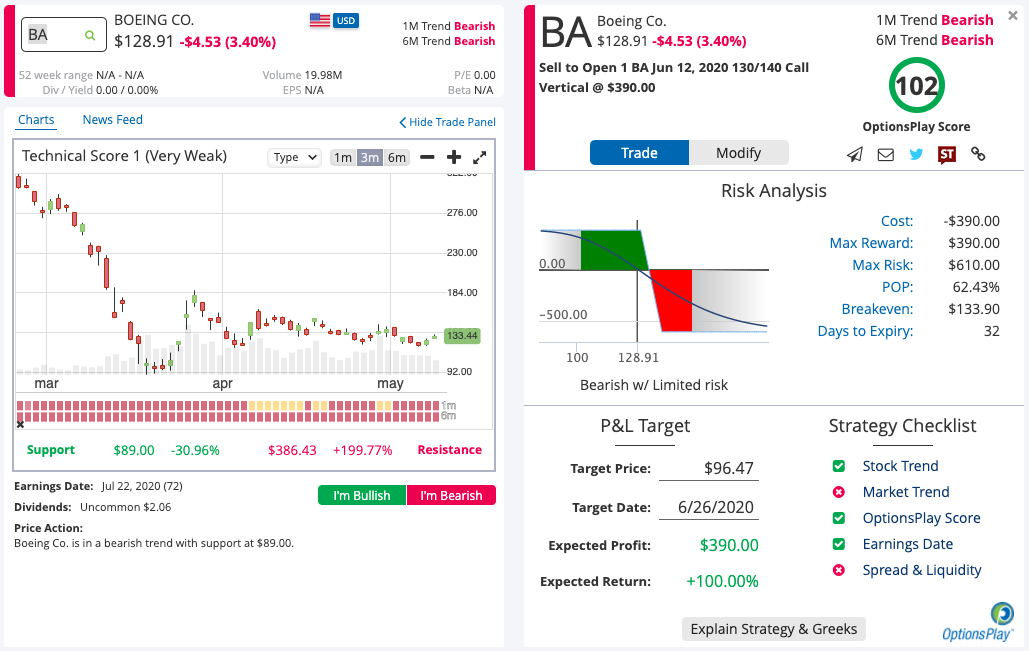
Task: Open the OptionsPlay Score checklist link
Action: point(921,518)
